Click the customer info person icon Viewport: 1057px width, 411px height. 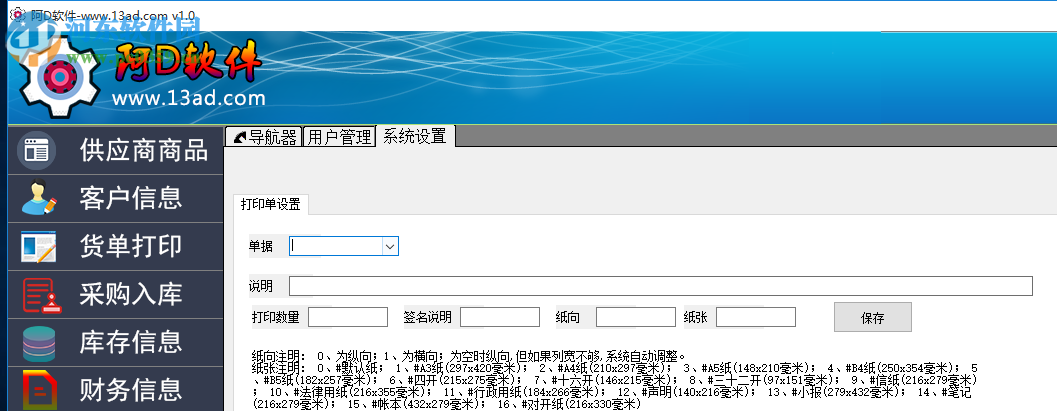[x=38, y=198]
